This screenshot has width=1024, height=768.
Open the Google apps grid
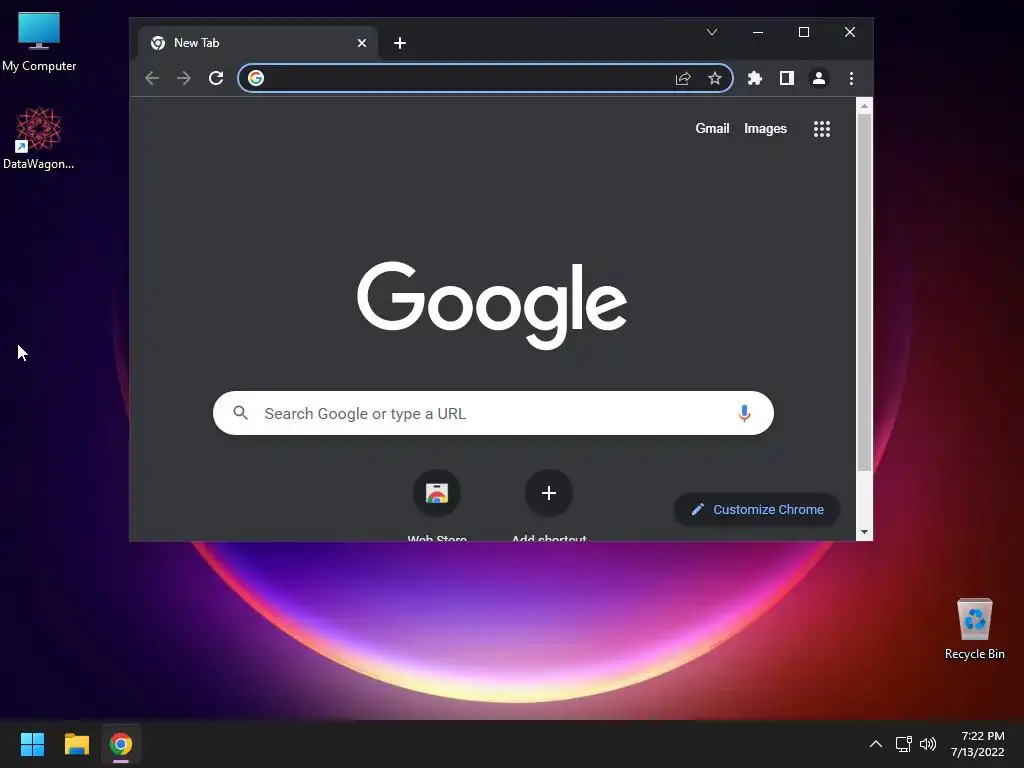822,129
